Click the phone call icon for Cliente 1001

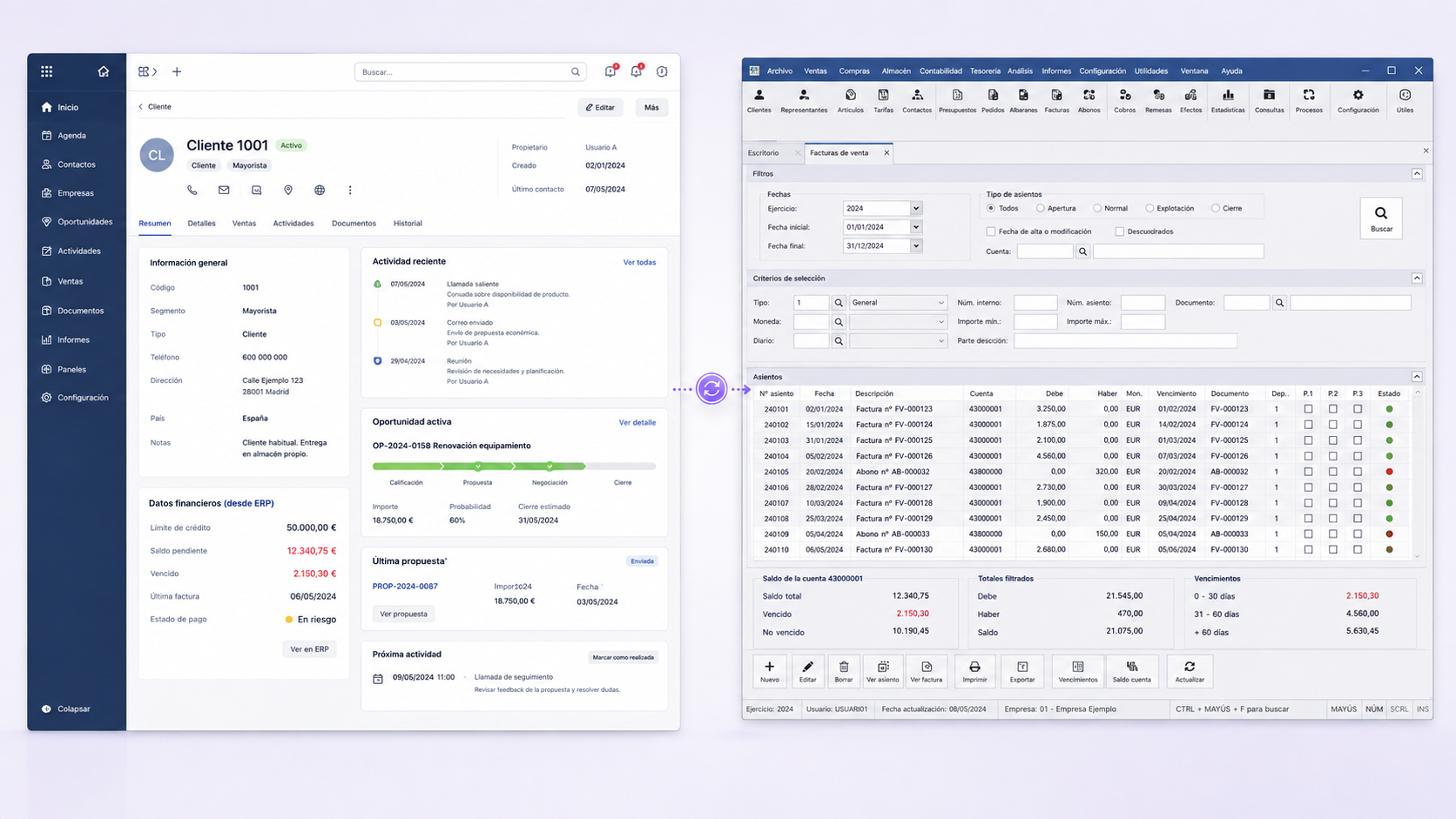coord(192,190)
